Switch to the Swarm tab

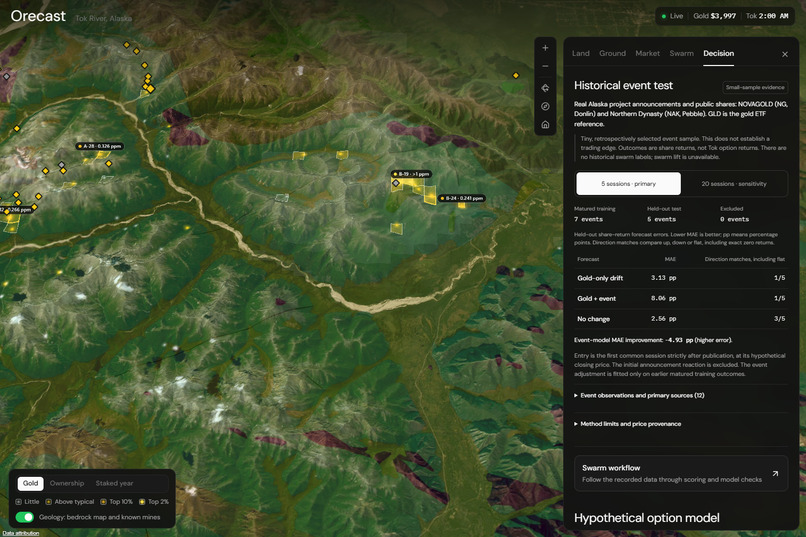pos(681,53)
